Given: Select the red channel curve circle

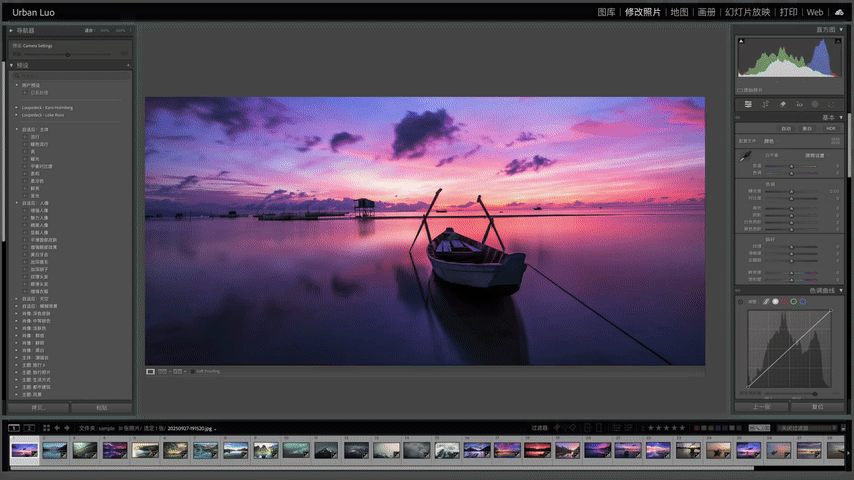Looking at the screenshot, I should [x=784, y=301].
